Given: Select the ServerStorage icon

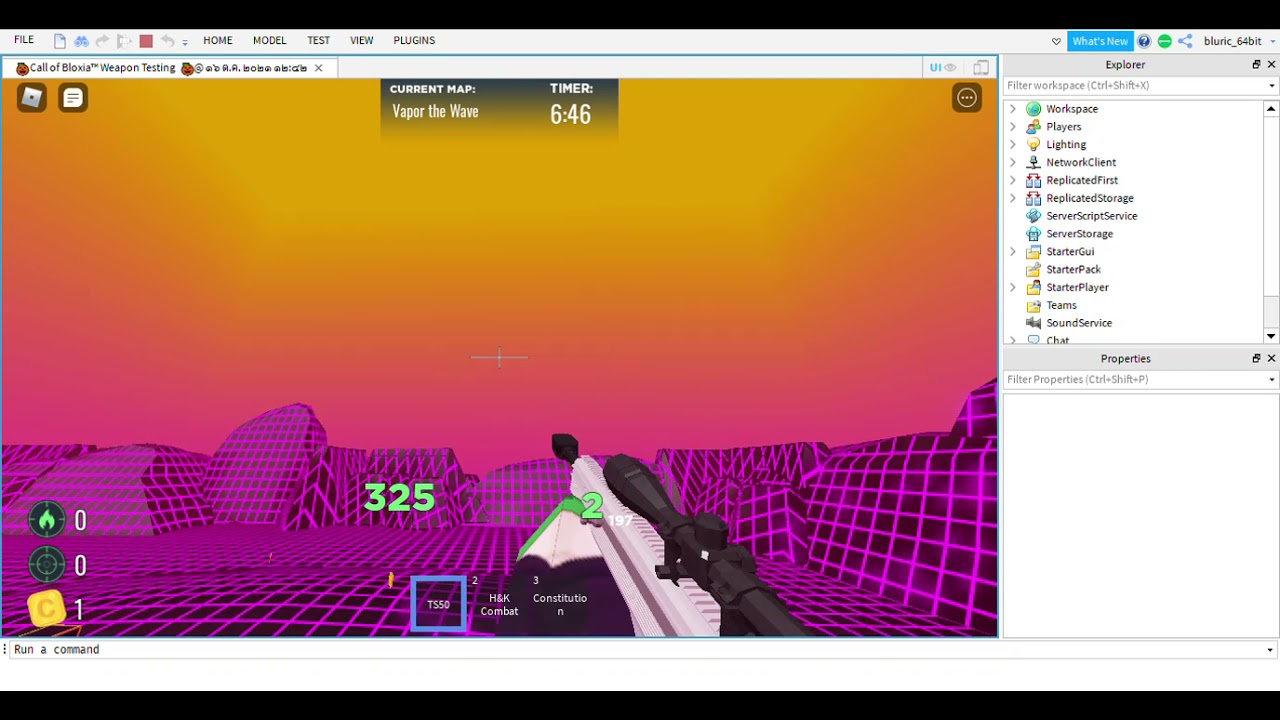Looking at the screenshot, I should [1034, 234].
